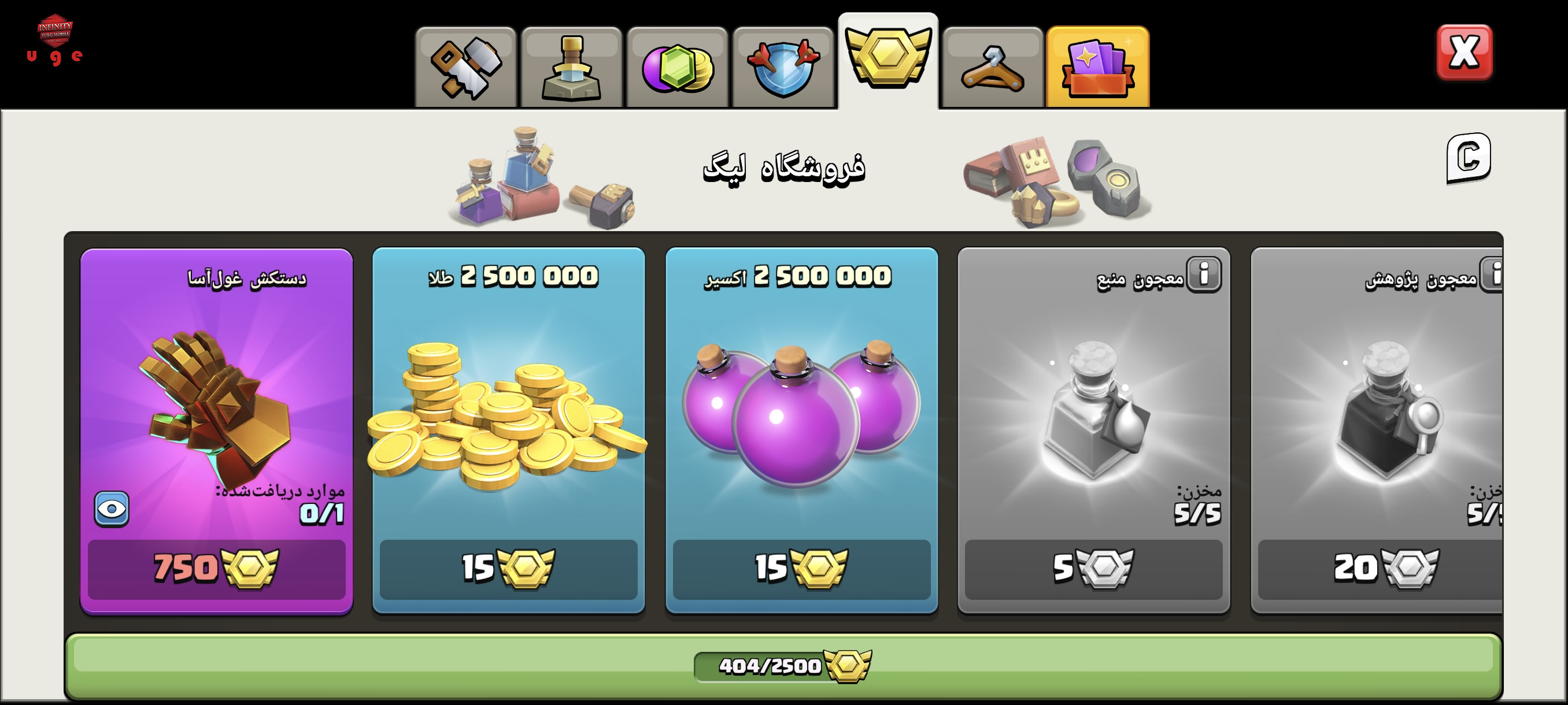The width and height of the screenshot is (1568, 705).
Task: Click the C button at top right
Action: click(x=1469, y=158)
